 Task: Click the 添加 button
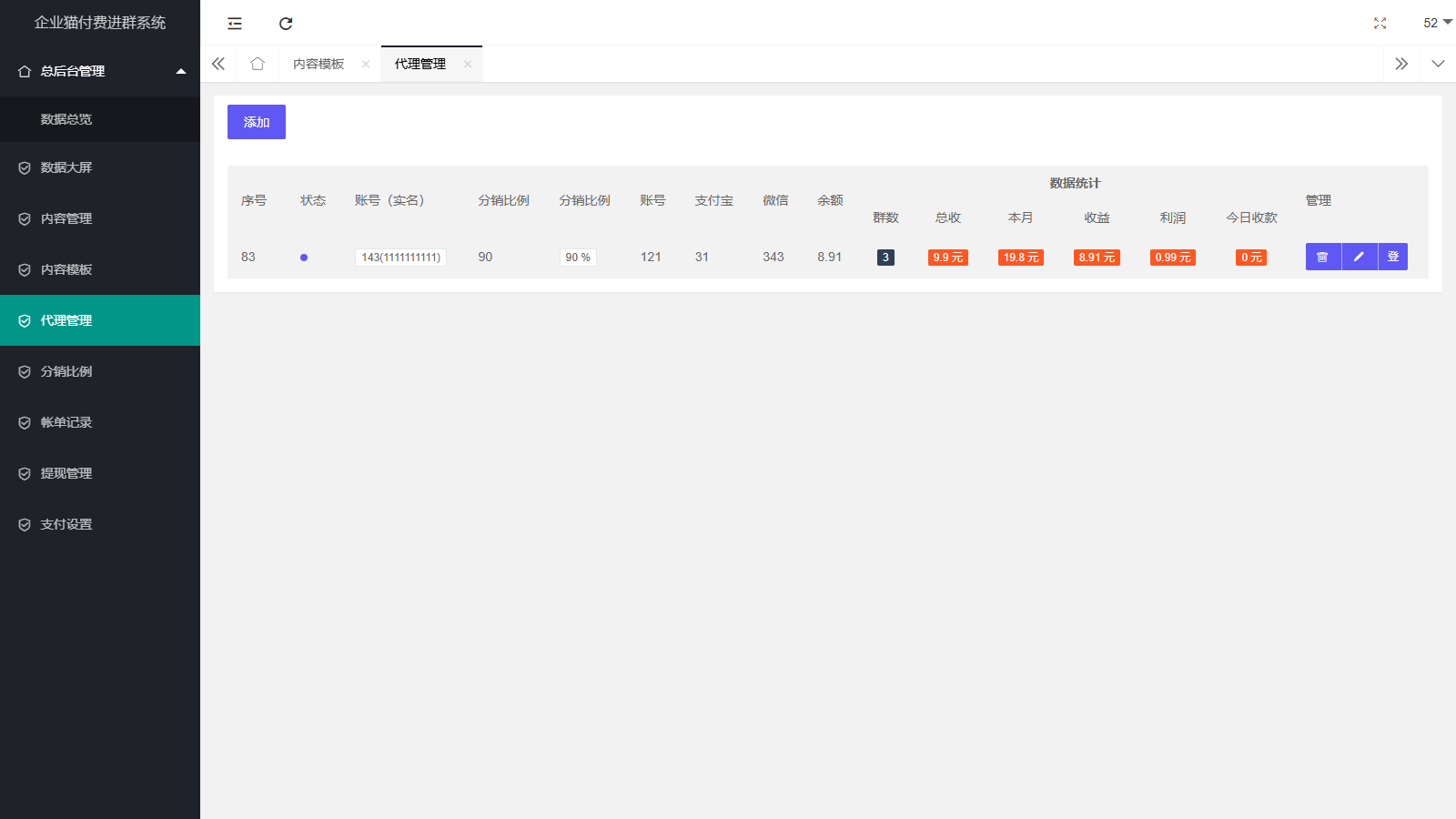click(257, 122)
